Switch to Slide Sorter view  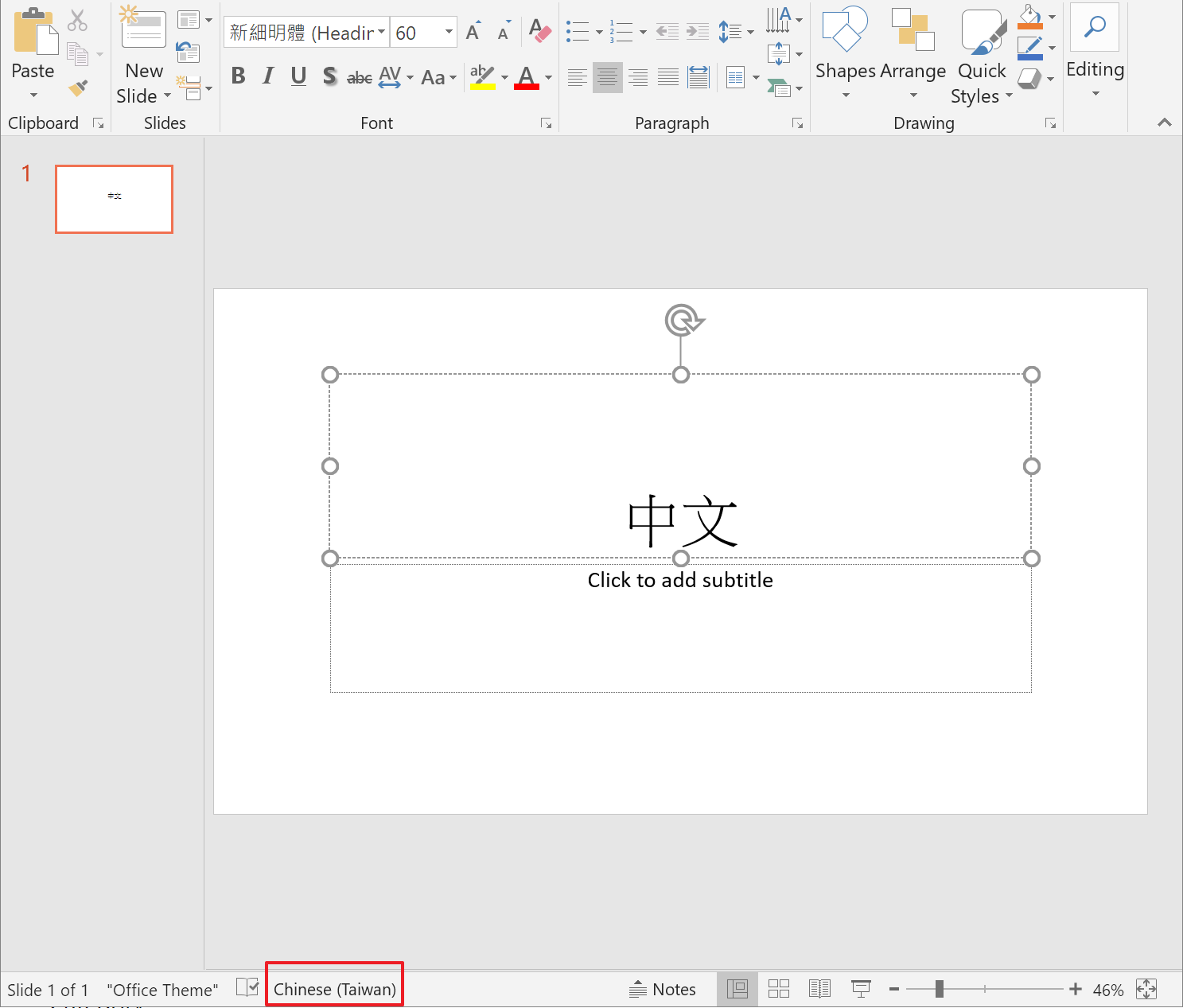779,989
